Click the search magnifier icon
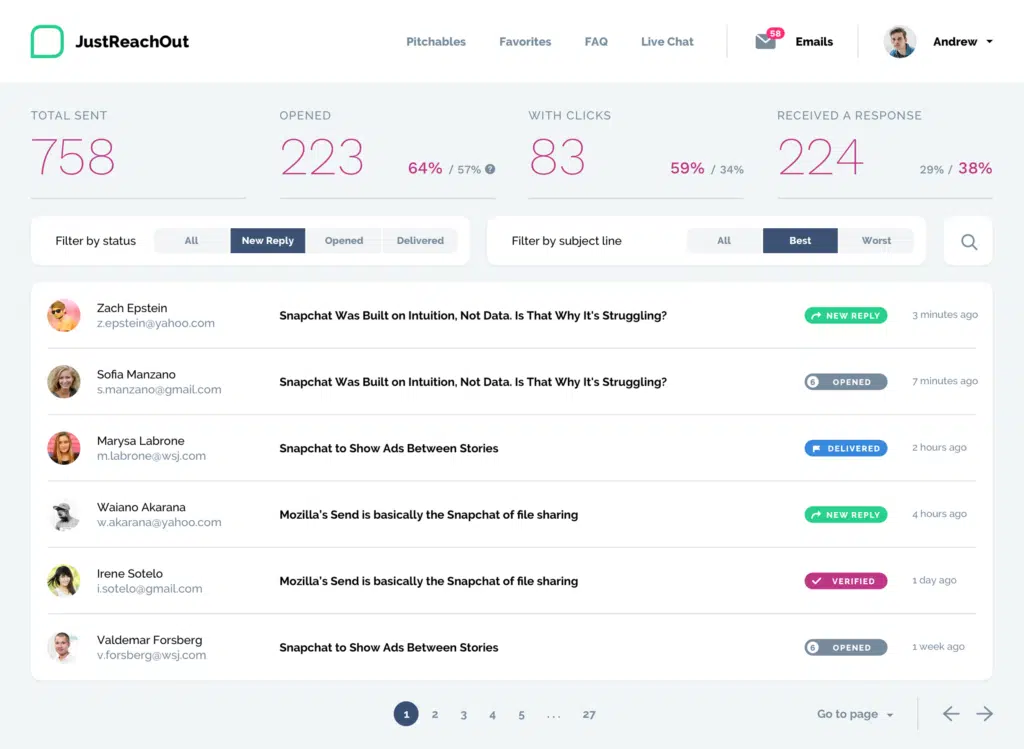 click(968, 241)
